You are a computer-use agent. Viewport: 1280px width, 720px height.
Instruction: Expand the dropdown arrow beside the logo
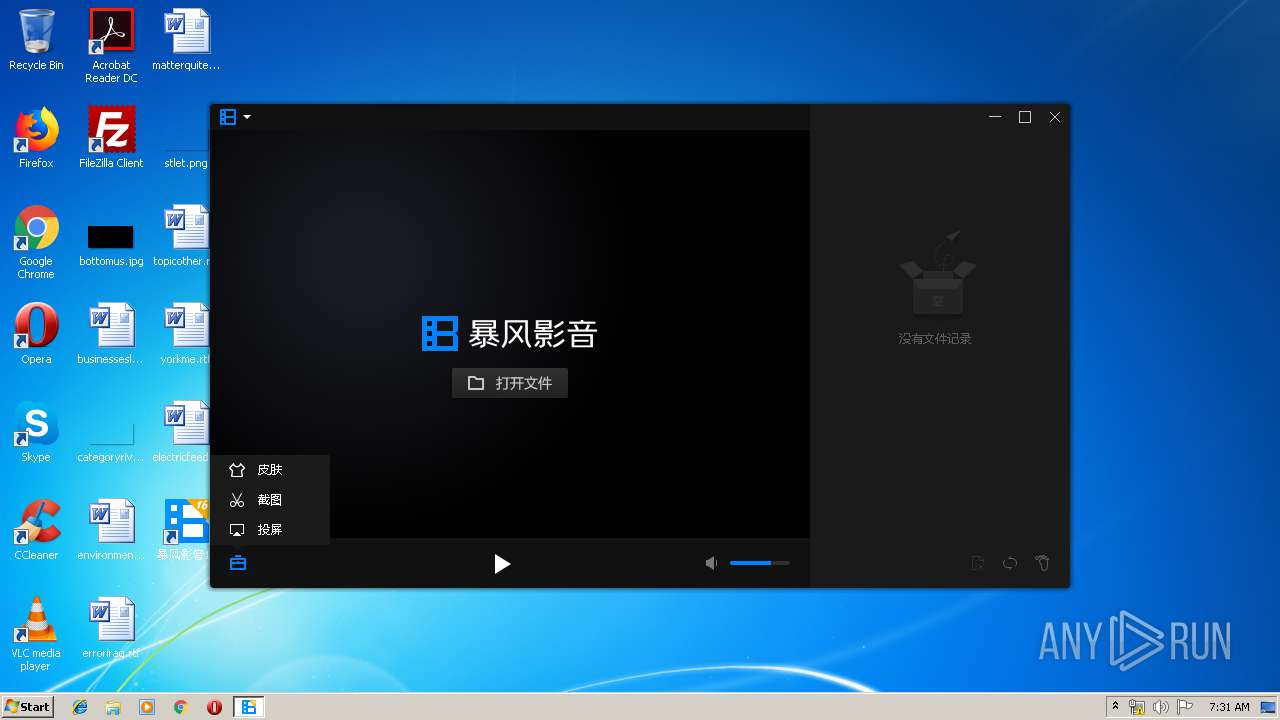point(247,117)
